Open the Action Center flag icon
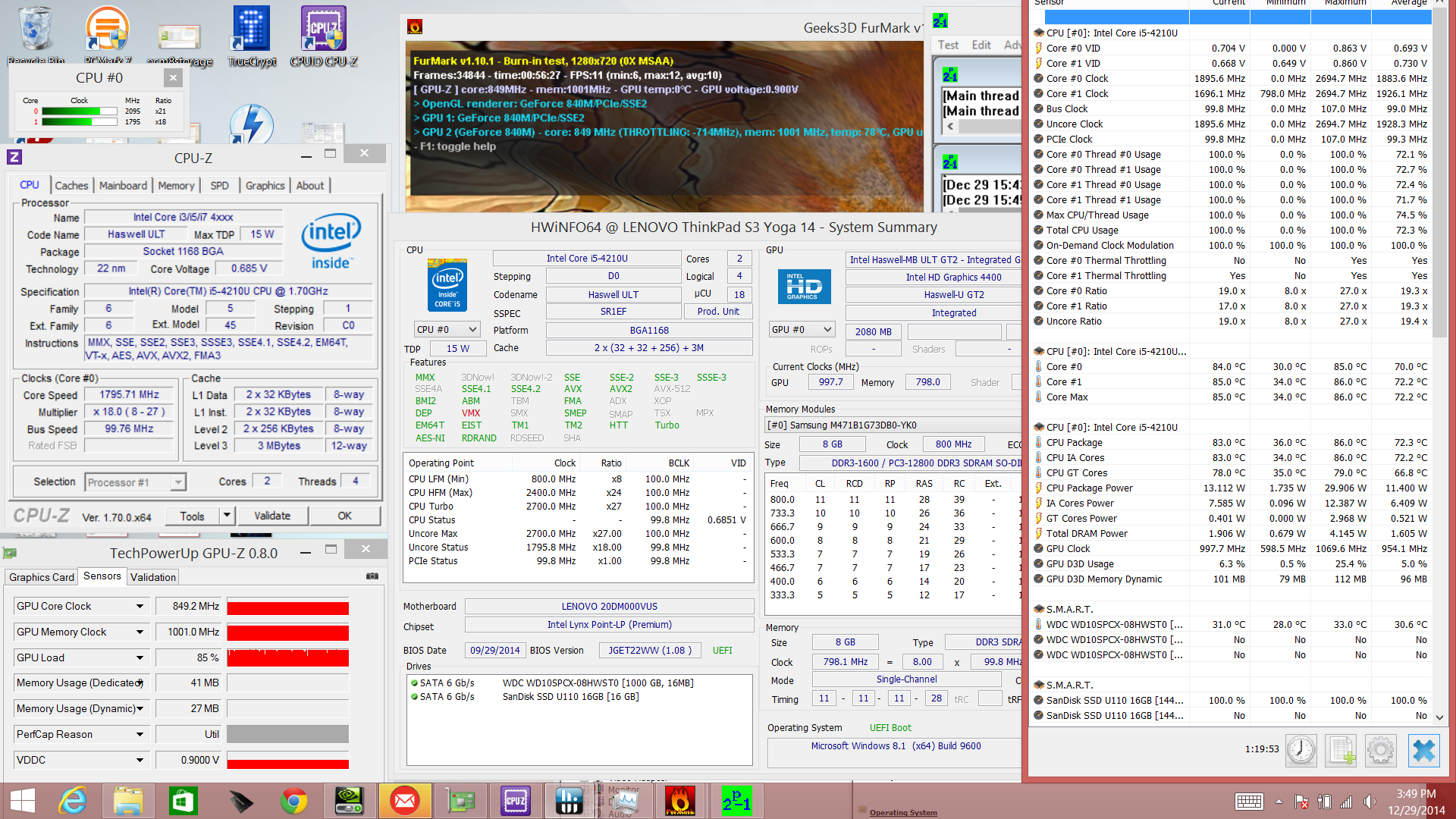Screen dimensions: 1456x819 tap(1301, 802)
